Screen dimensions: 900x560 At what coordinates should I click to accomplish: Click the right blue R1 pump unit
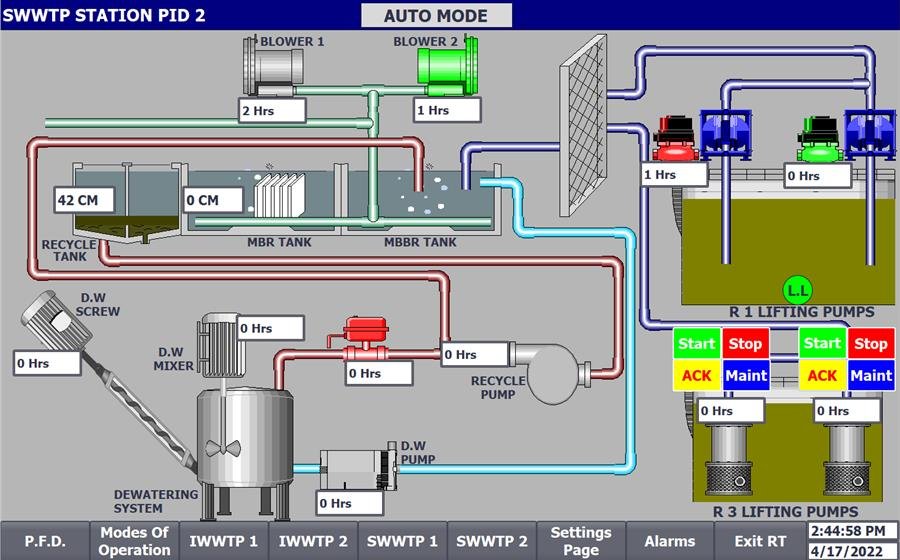[x=870, y=135]
